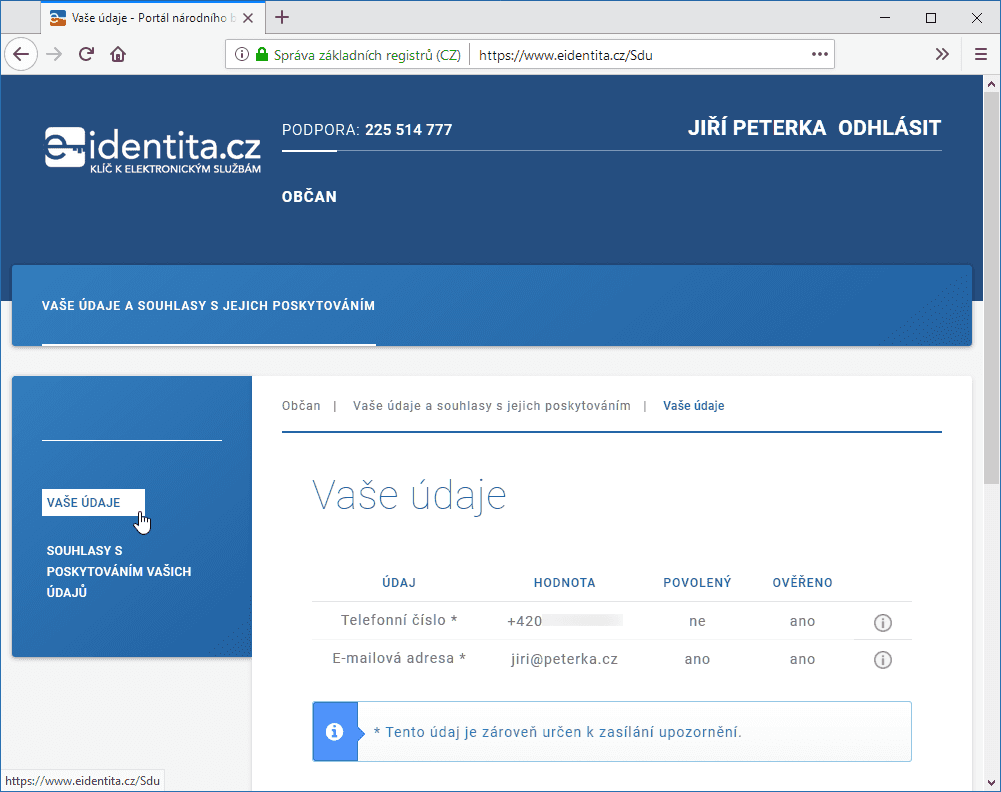Open Souhlasy s poskytováním vašich údajů

point(119,571)
